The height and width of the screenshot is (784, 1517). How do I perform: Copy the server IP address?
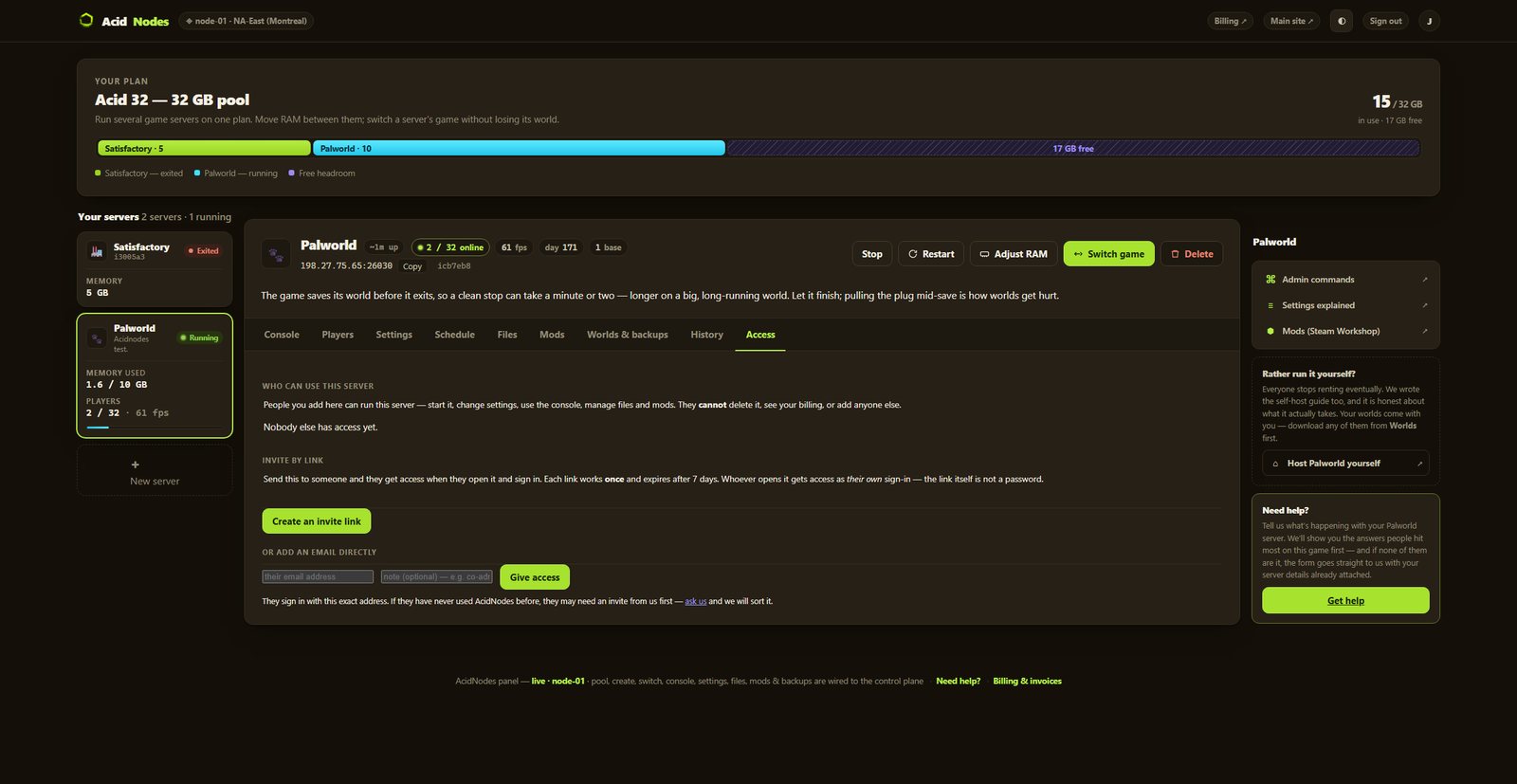(x=412, y=266)
